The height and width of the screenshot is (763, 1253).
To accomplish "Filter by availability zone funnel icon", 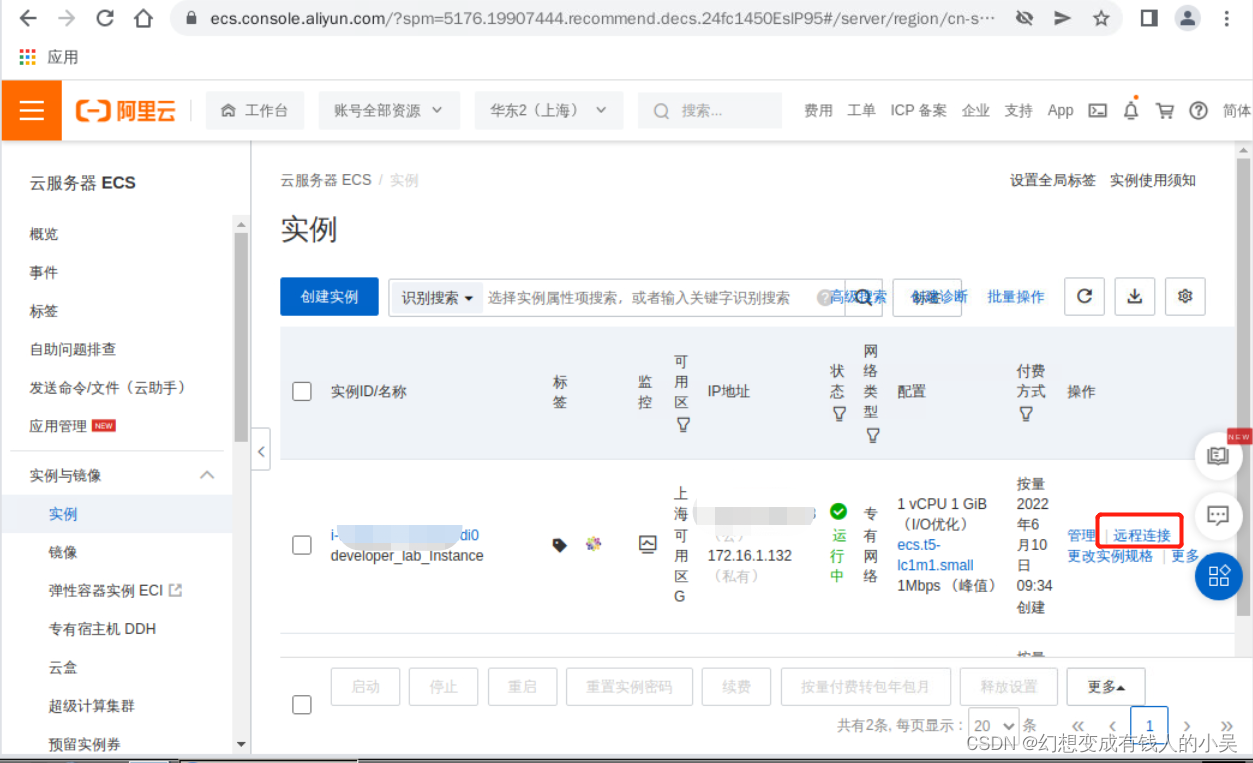I will (683, 425).
